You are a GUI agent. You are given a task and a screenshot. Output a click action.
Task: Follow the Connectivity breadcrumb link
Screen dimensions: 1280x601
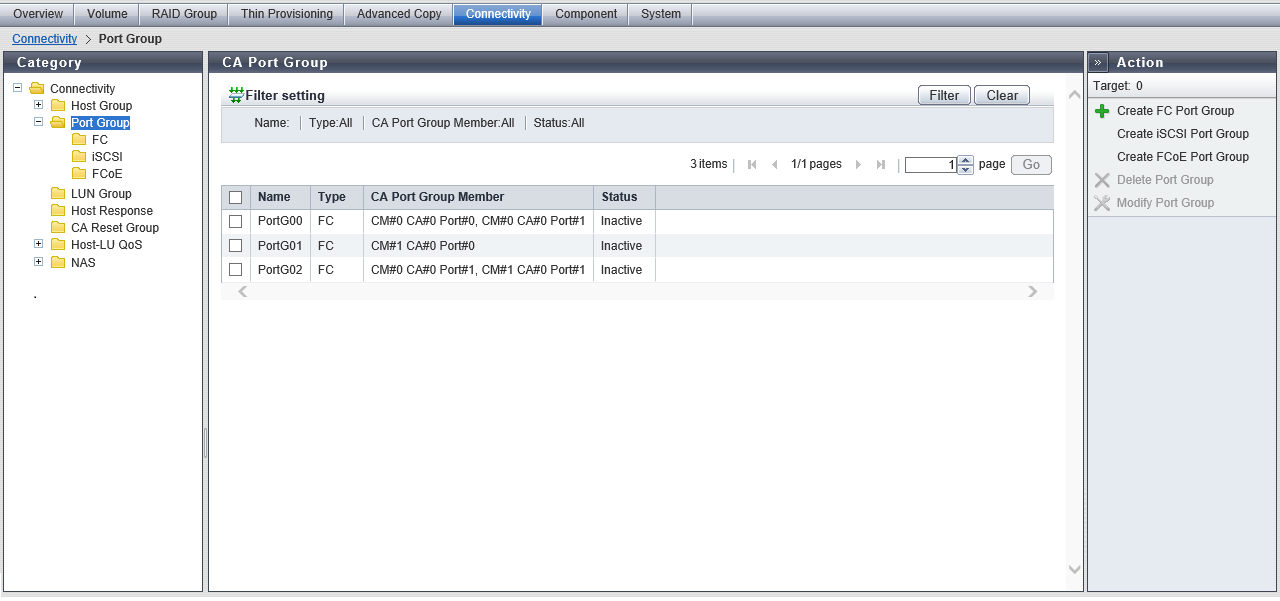pyautogui.click(x=44, y=39)
